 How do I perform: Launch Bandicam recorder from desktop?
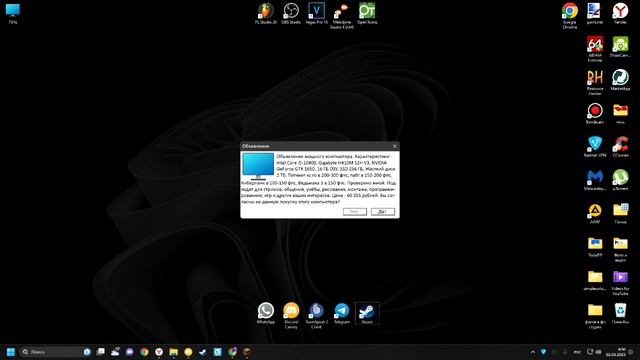(595, 113)
